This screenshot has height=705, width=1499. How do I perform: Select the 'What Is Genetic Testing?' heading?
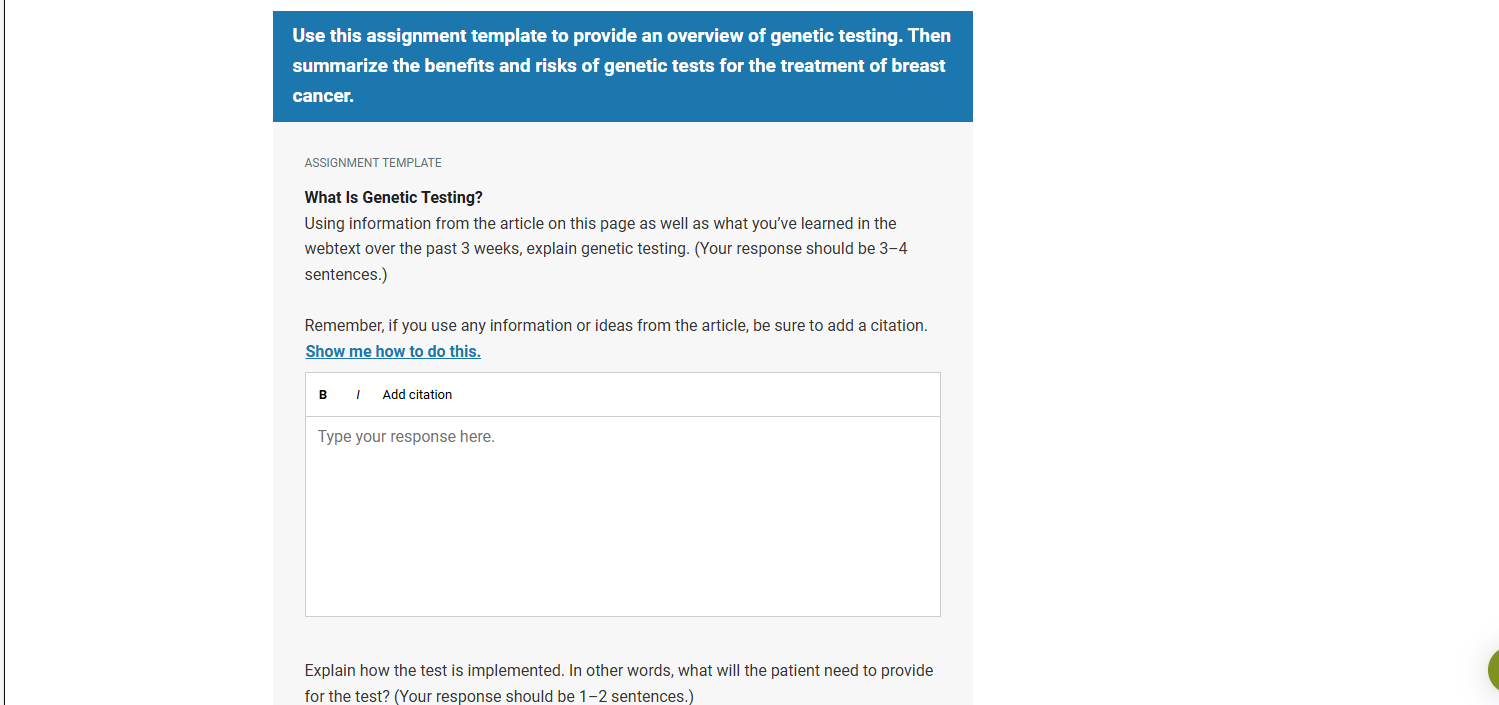click(x=394, y=198)
